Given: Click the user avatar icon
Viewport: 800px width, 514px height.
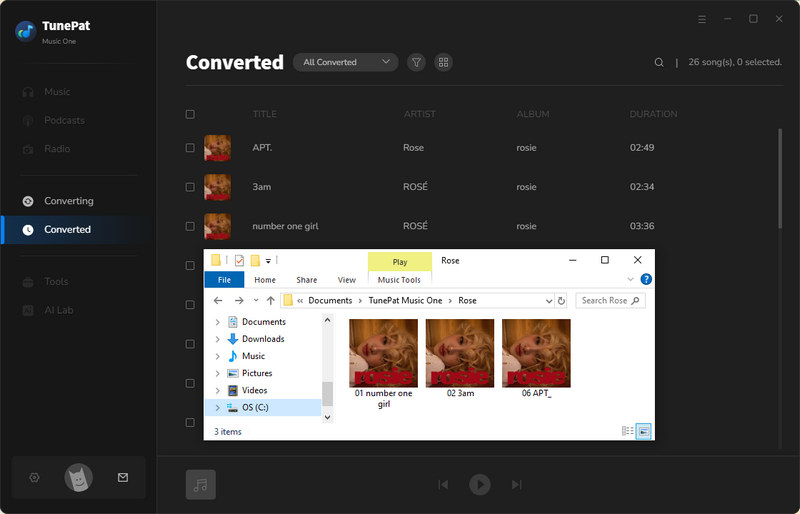Looking at the screenshot, I should coord(78,478).
